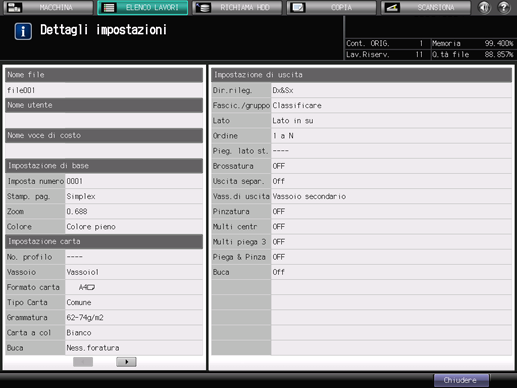The image size is (517, 388).
Task: Close the details with Chiudere button
Action: pyautogui.click(x=461, y=380)
